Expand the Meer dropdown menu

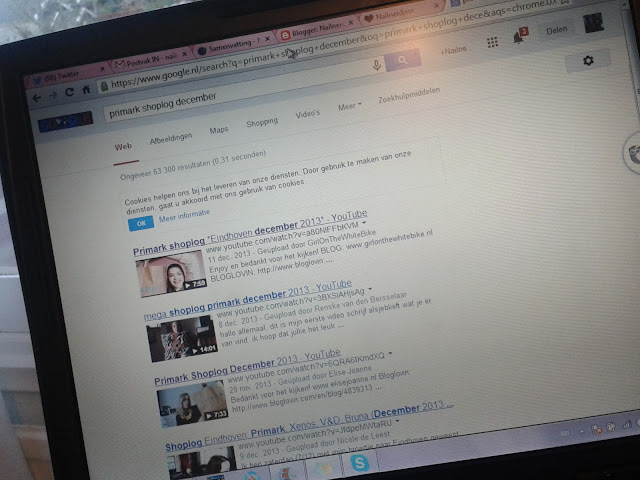(x=349, y=107)
